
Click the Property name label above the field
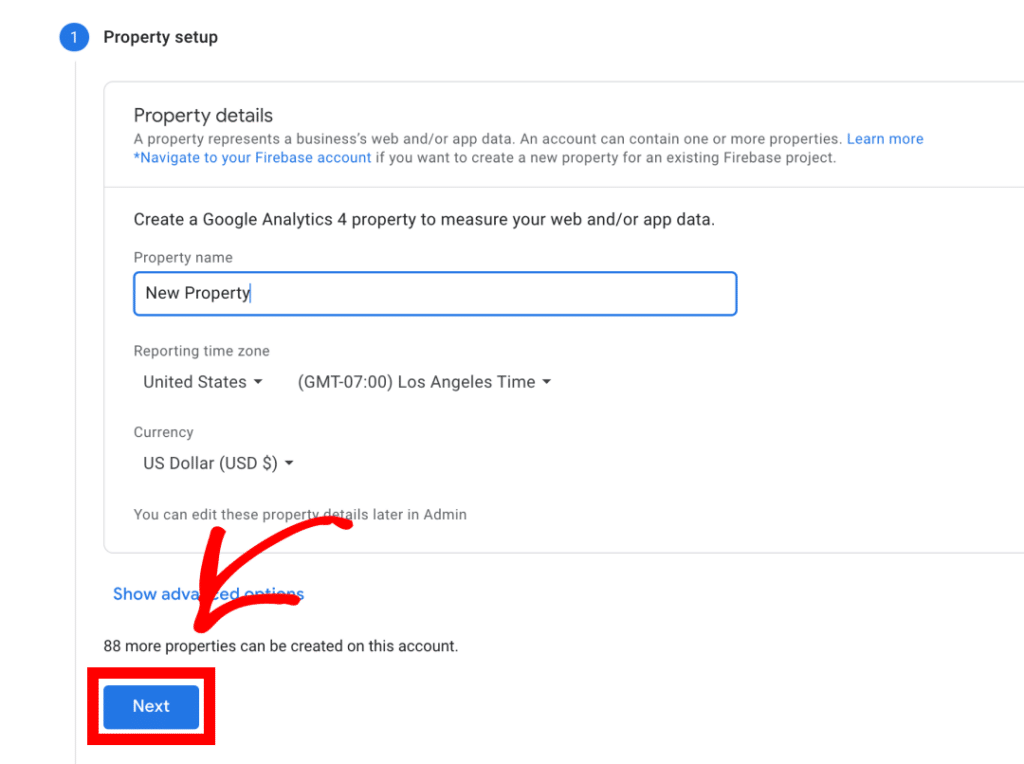tap(183, 257)
